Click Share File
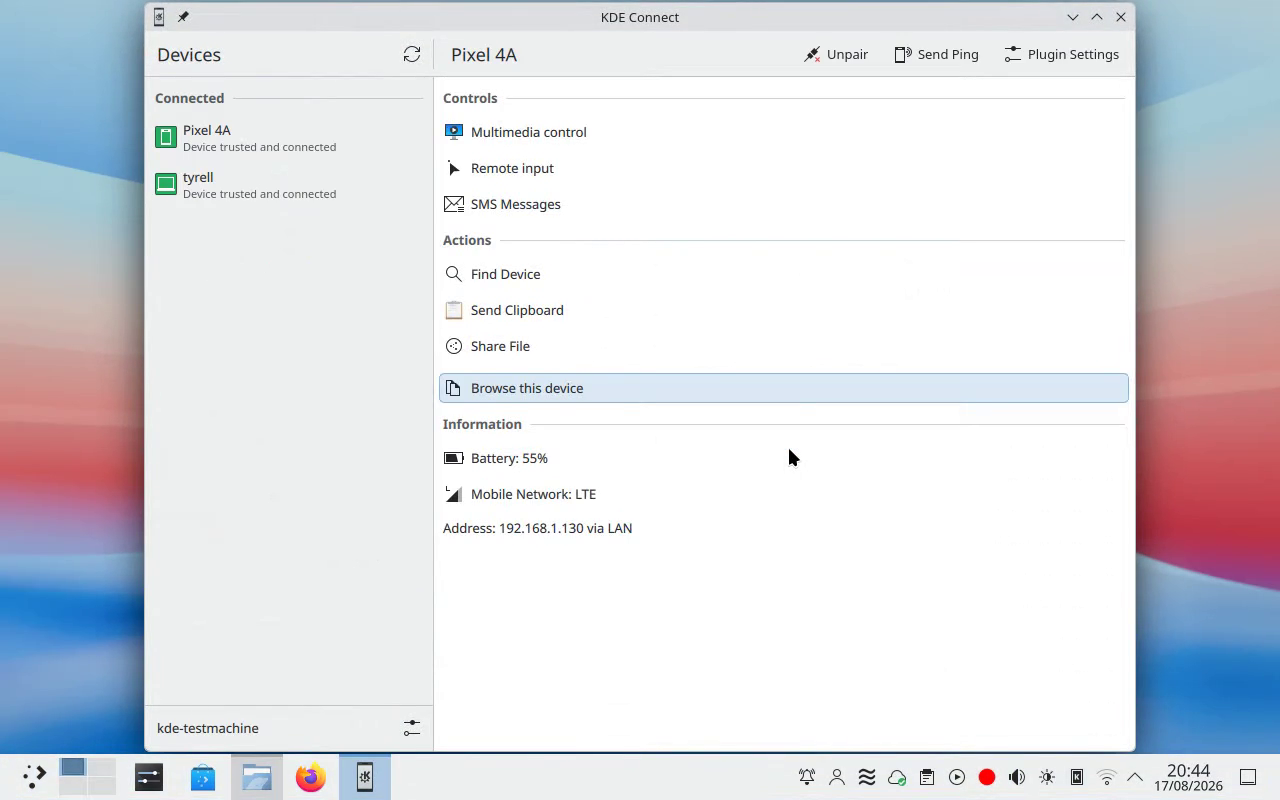 tap(784, 346)
